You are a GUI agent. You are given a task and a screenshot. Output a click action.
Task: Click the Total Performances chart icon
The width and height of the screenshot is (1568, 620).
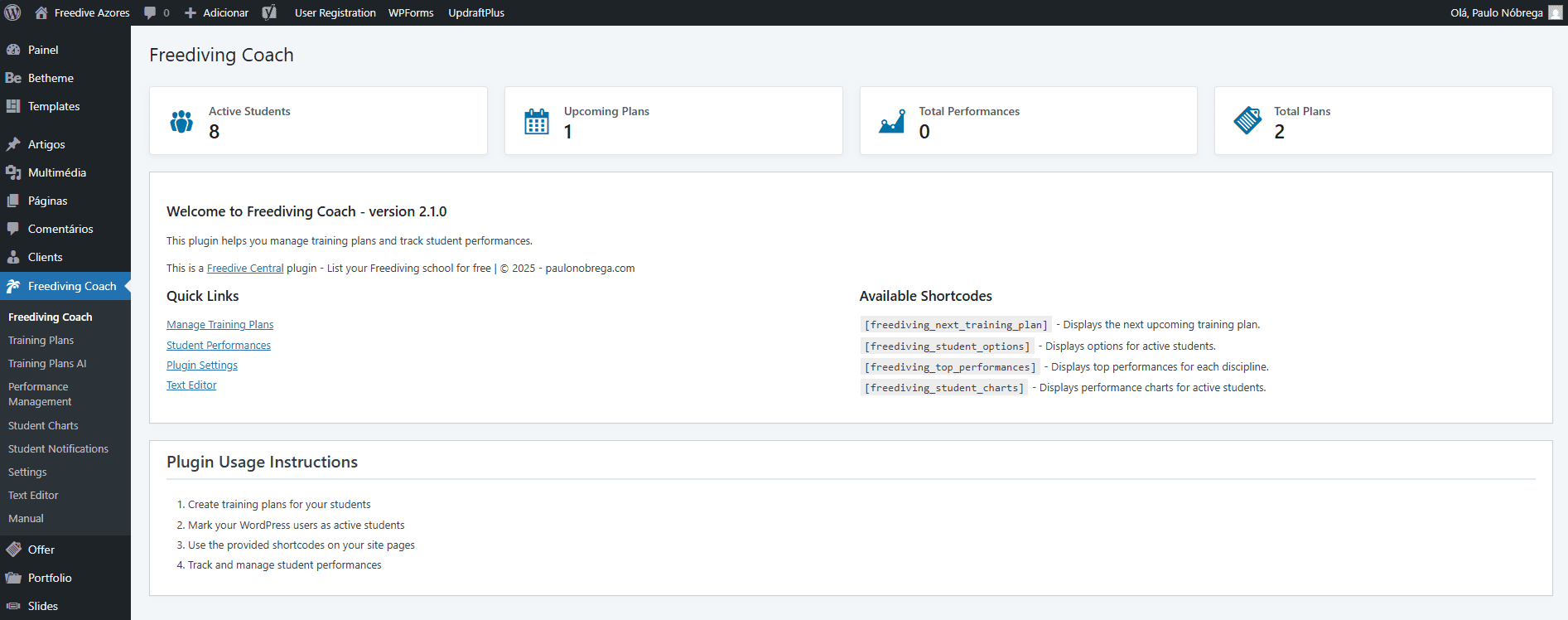coord(891,122)
